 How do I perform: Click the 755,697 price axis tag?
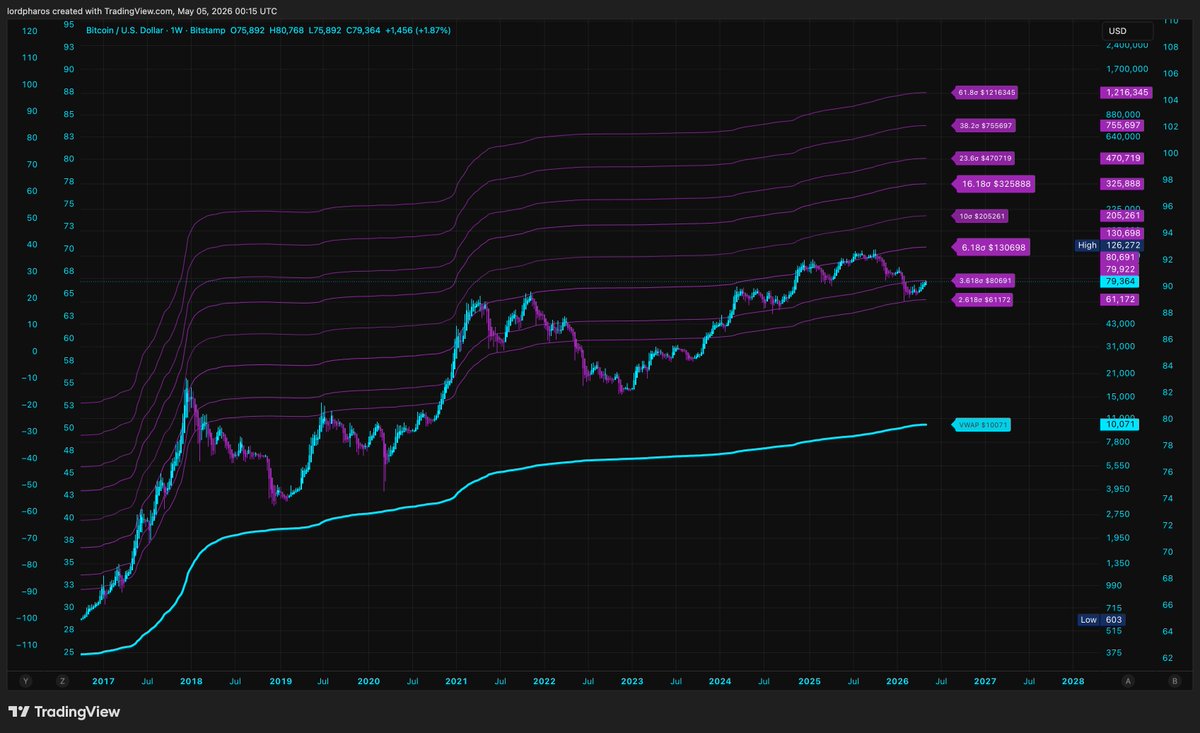coord(1122,125)
